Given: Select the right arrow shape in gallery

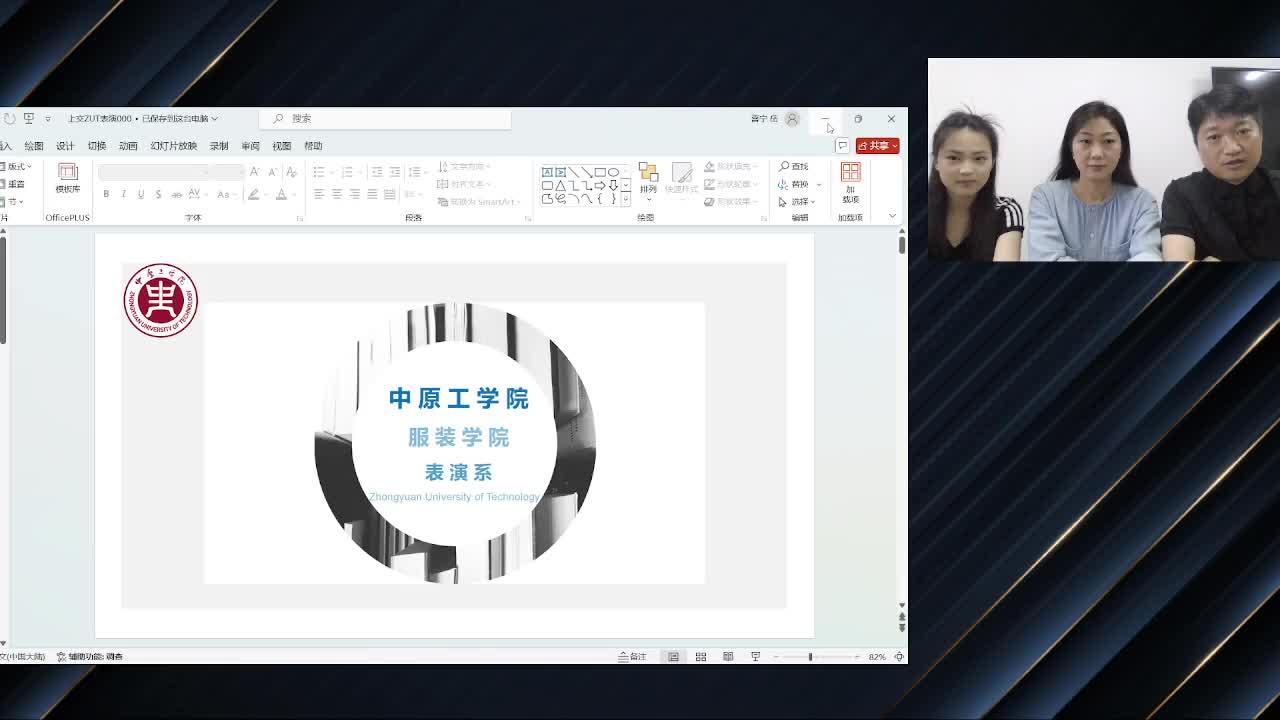Looking at the screenshot, I should (599, 186).
